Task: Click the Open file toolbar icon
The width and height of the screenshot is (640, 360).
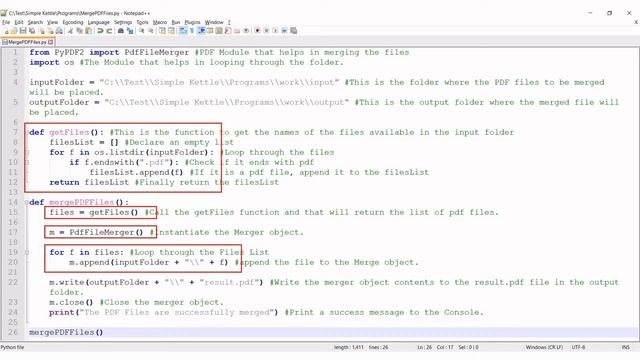Action: pyautogui.click(x=14, y=31)
